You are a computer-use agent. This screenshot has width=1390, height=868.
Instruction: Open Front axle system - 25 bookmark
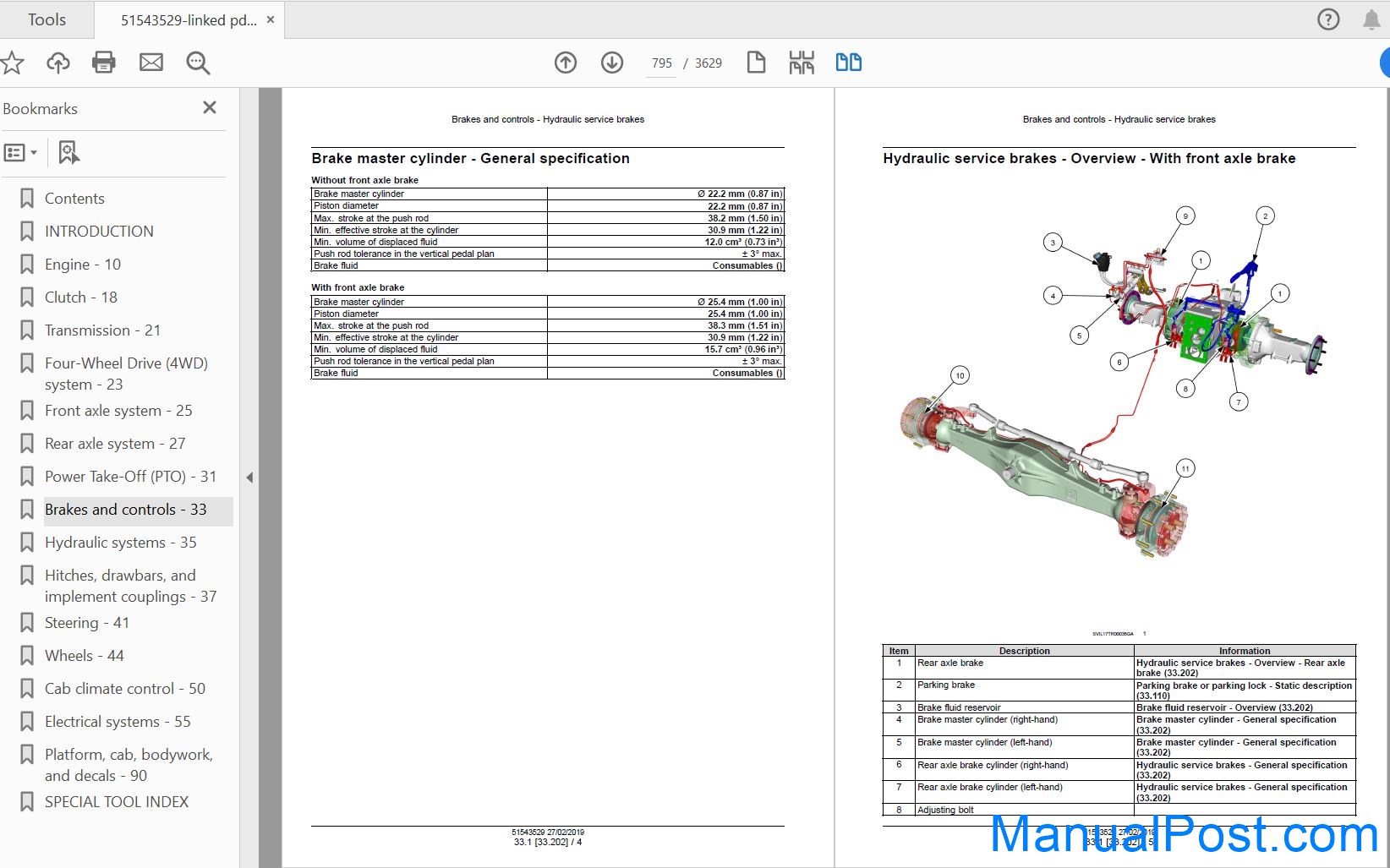pos(118,411)
